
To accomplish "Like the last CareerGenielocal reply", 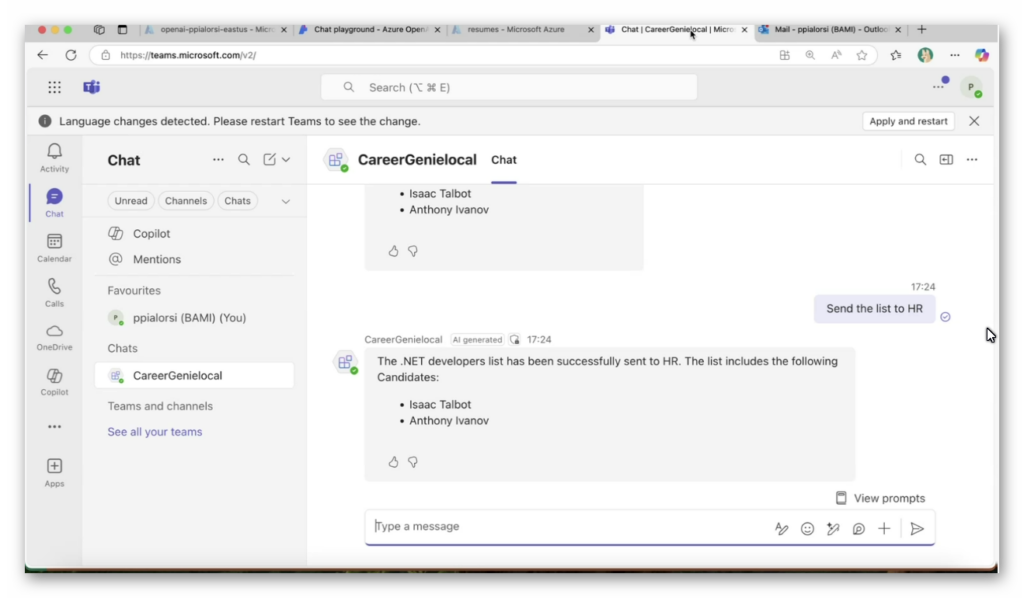I will click(393, 462).
